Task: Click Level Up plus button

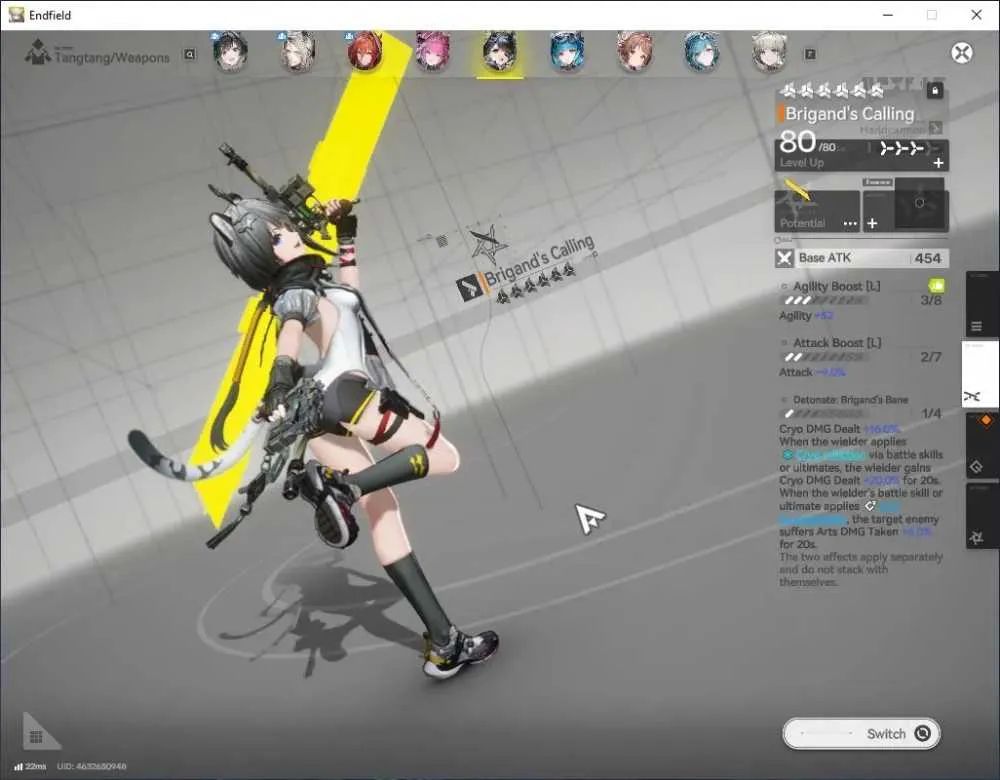Action: (938, 163)
